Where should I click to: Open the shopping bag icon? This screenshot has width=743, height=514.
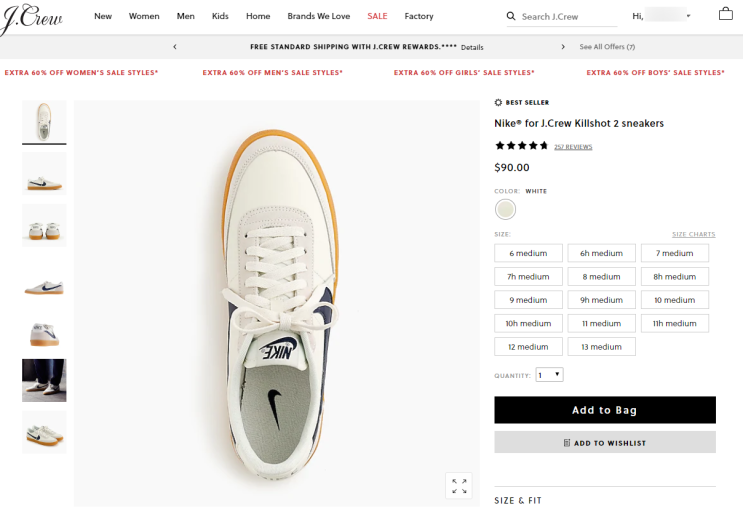tap(726, 14)
